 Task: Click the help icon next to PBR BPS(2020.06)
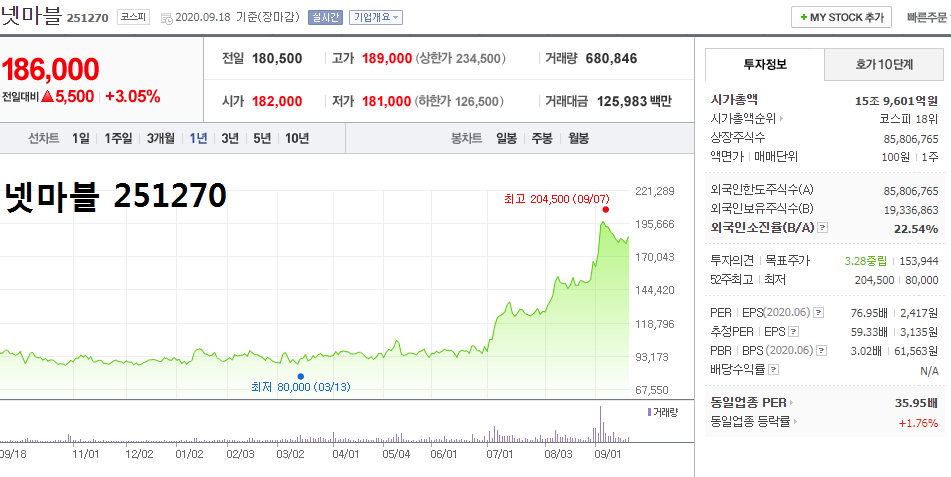click(x=822, y=350)
